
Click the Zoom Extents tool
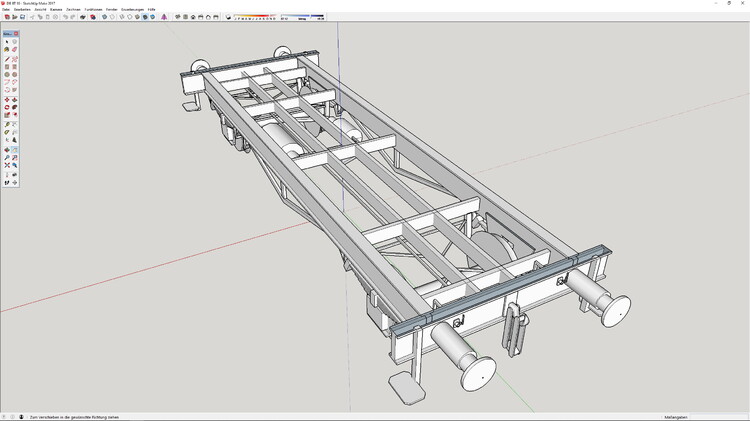(7, 166)
